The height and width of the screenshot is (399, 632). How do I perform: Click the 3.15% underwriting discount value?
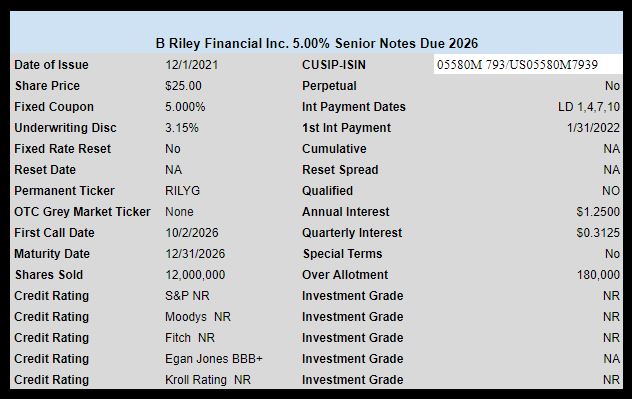point(182,128)
